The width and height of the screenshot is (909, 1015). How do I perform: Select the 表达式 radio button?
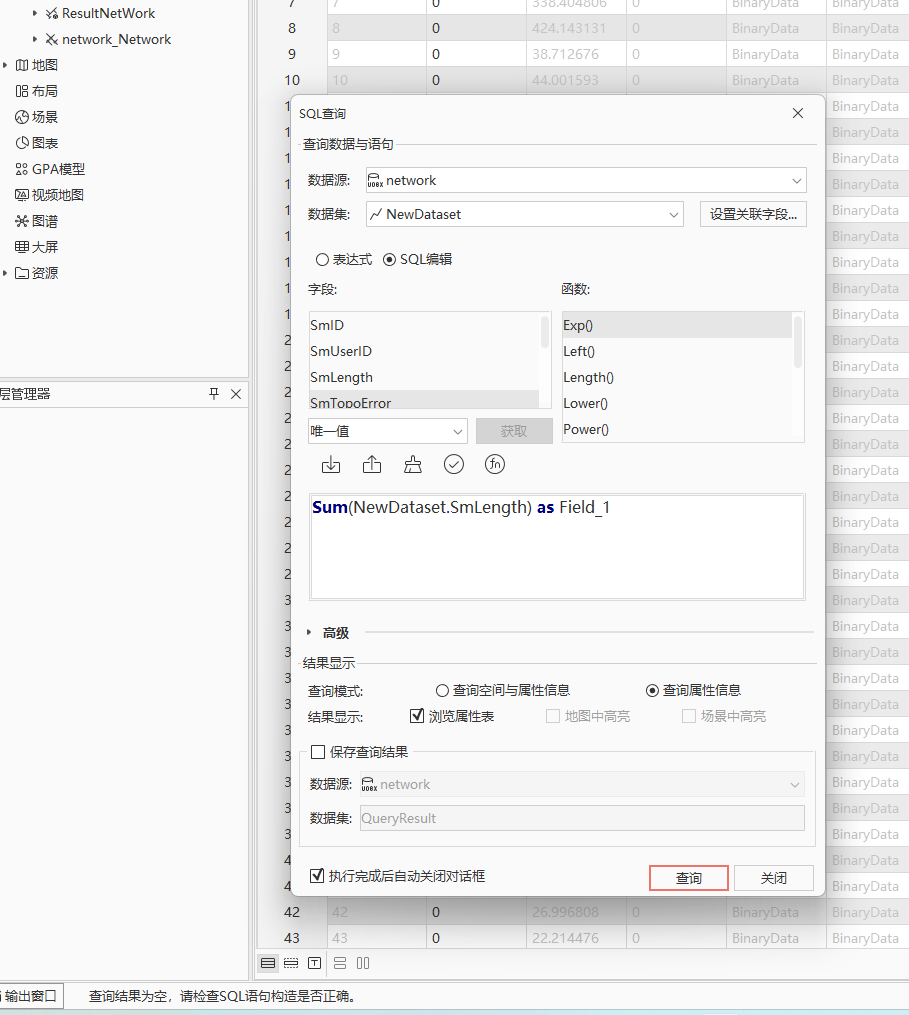(x=322, y=259)
